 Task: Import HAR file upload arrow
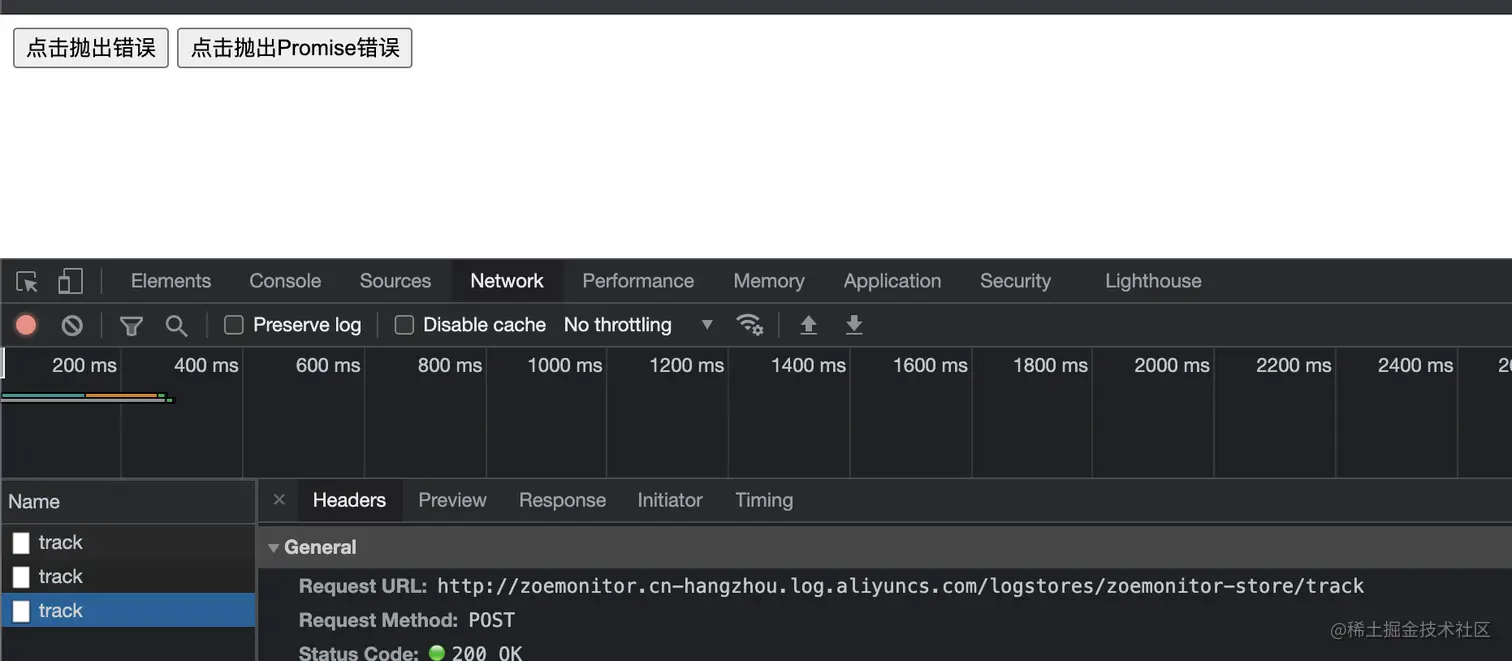point(808,325)
